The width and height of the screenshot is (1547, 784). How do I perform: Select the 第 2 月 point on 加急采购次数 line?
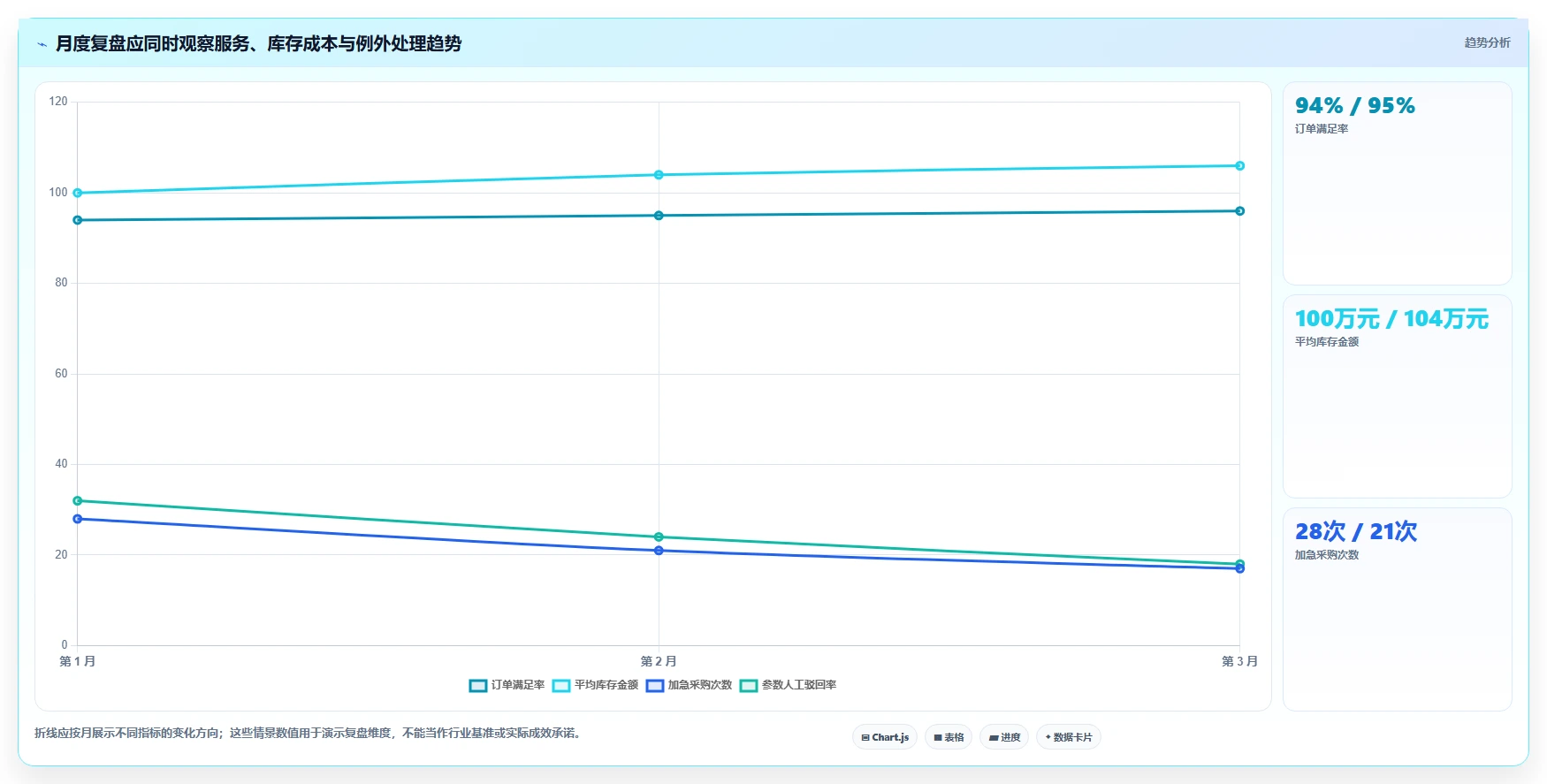[659, 551]
